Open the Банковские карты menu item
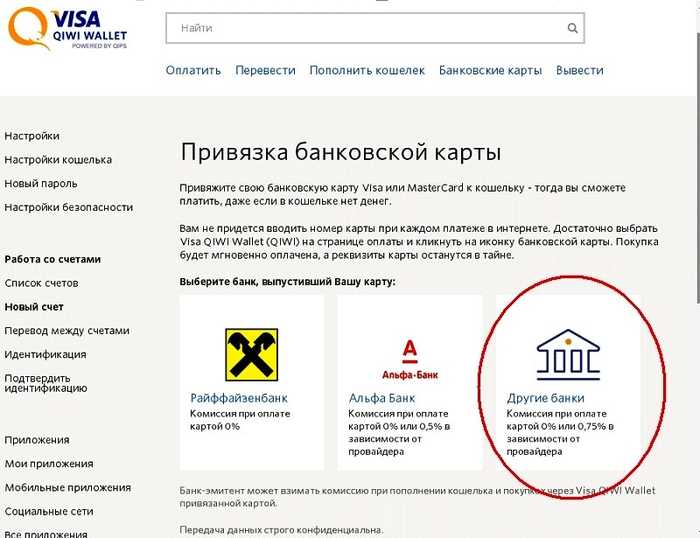 point(490,71)
